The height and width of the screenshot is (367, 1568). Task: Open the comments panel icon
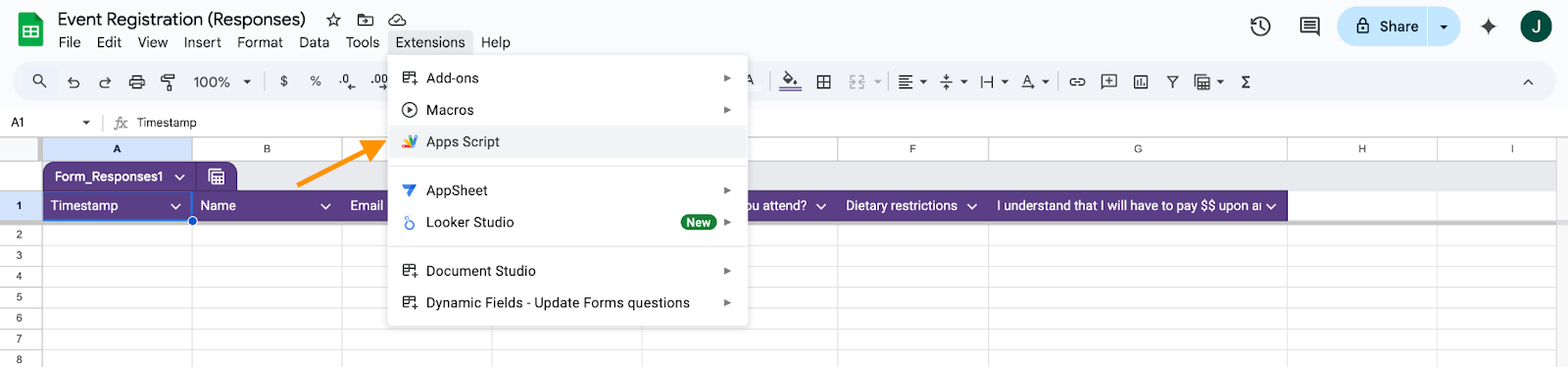(x=1309, y=26)
